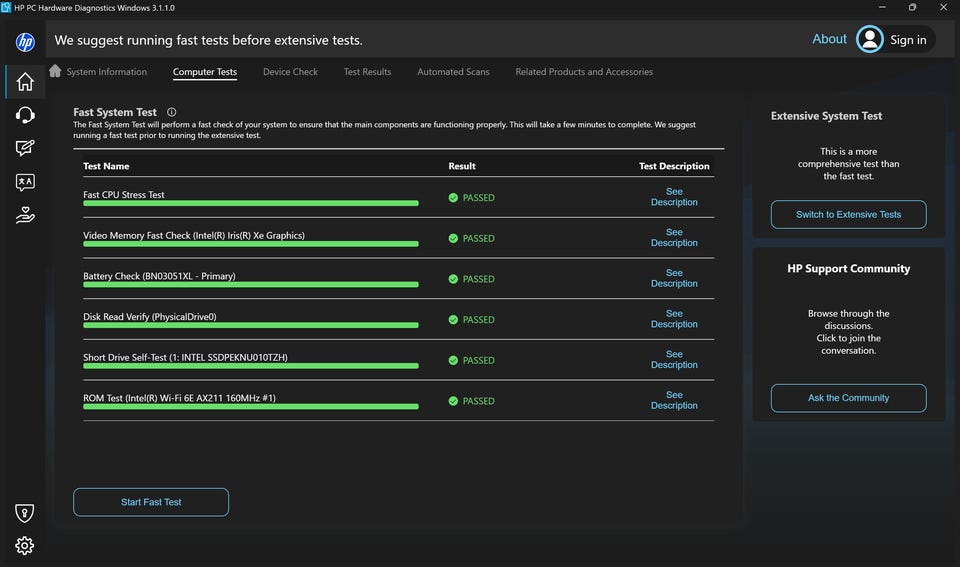Image resolution: width=960 pixels, height=567 pixels.
Task: Click Switch to Extensive Tests button
Action: point(848,214)
